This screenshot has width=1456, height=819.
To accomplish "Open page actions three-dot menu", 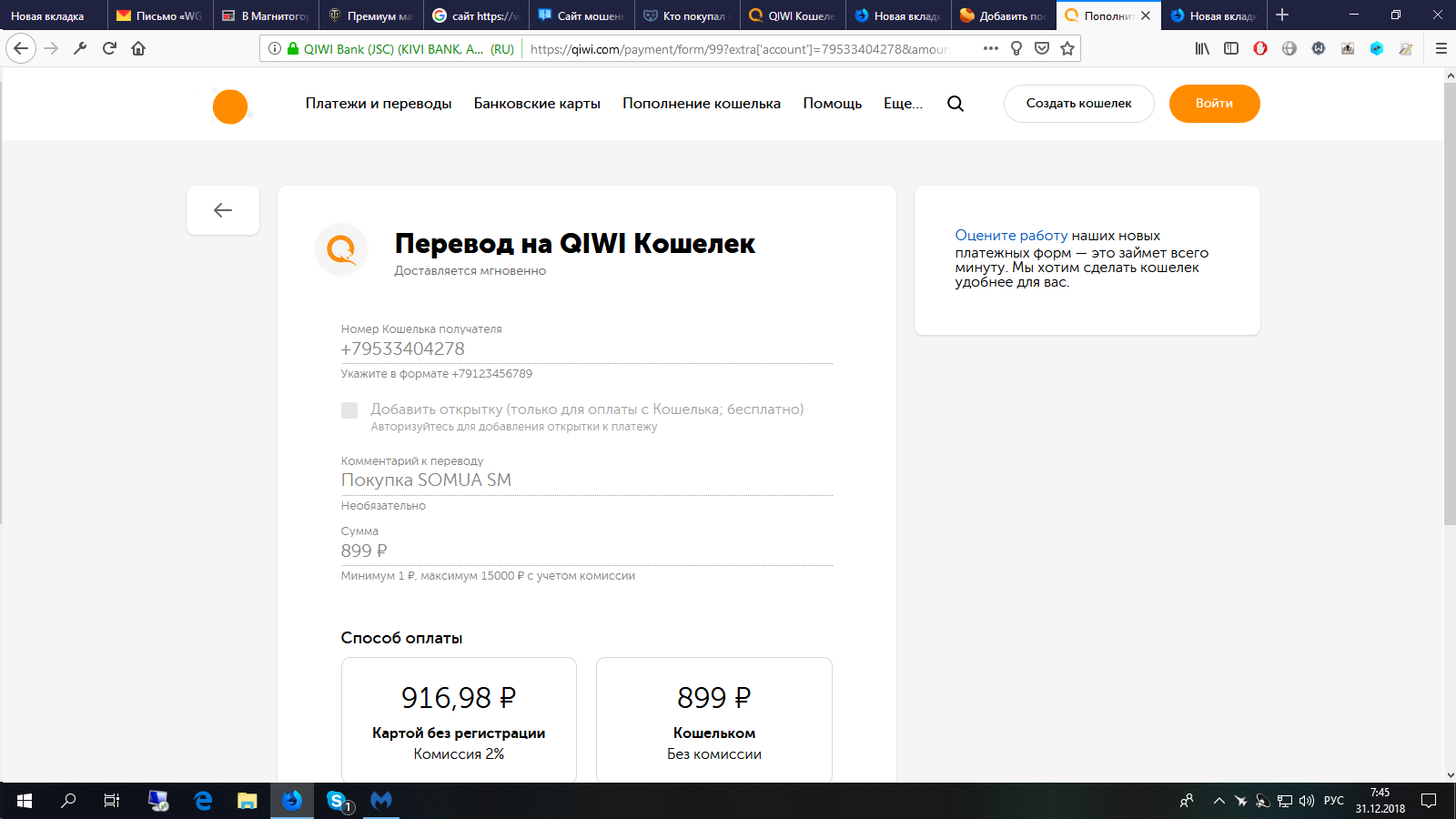I will 990,48.
